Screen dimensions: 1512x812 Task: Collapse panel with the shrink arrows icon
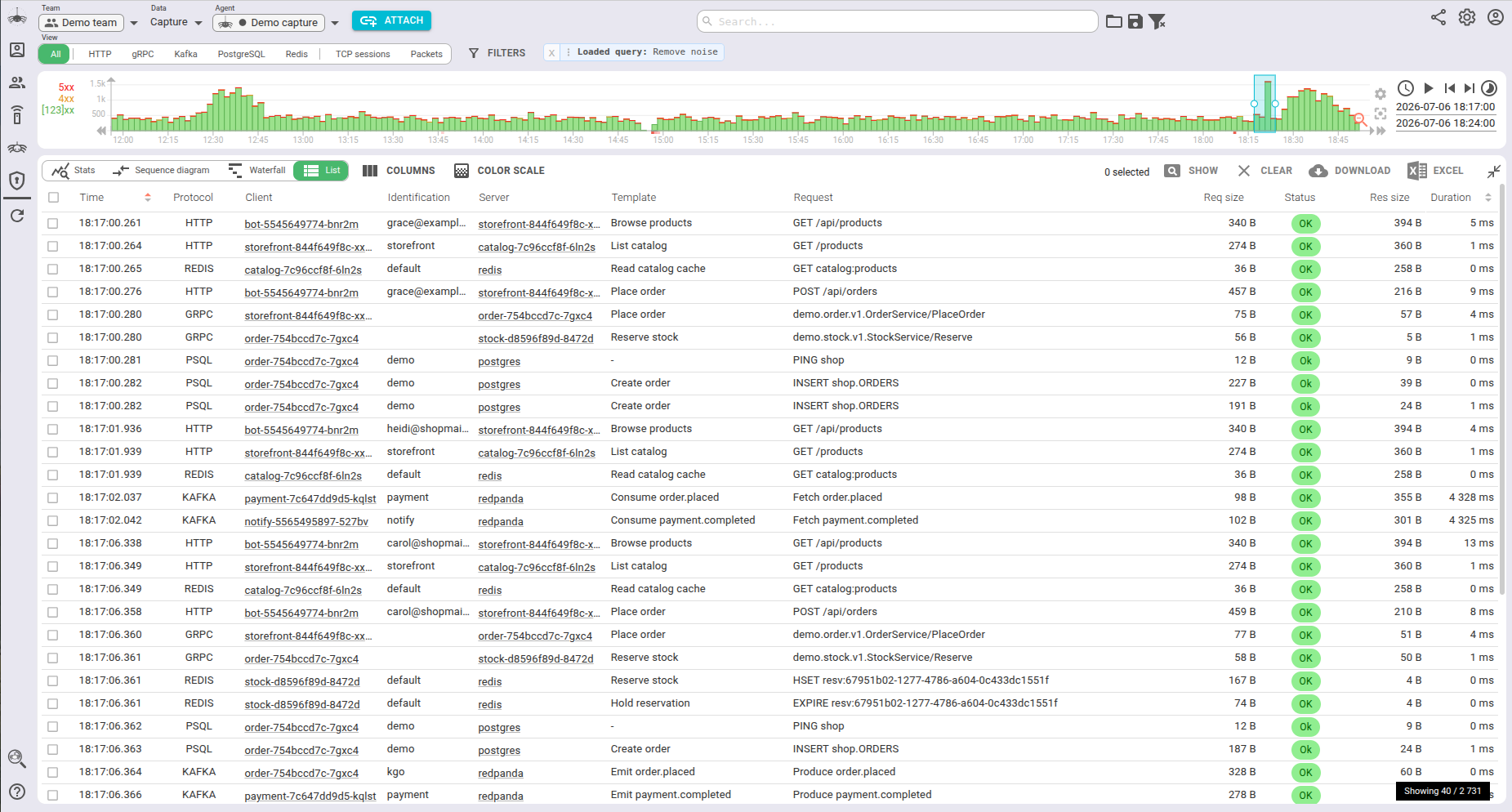point(1494,171)
